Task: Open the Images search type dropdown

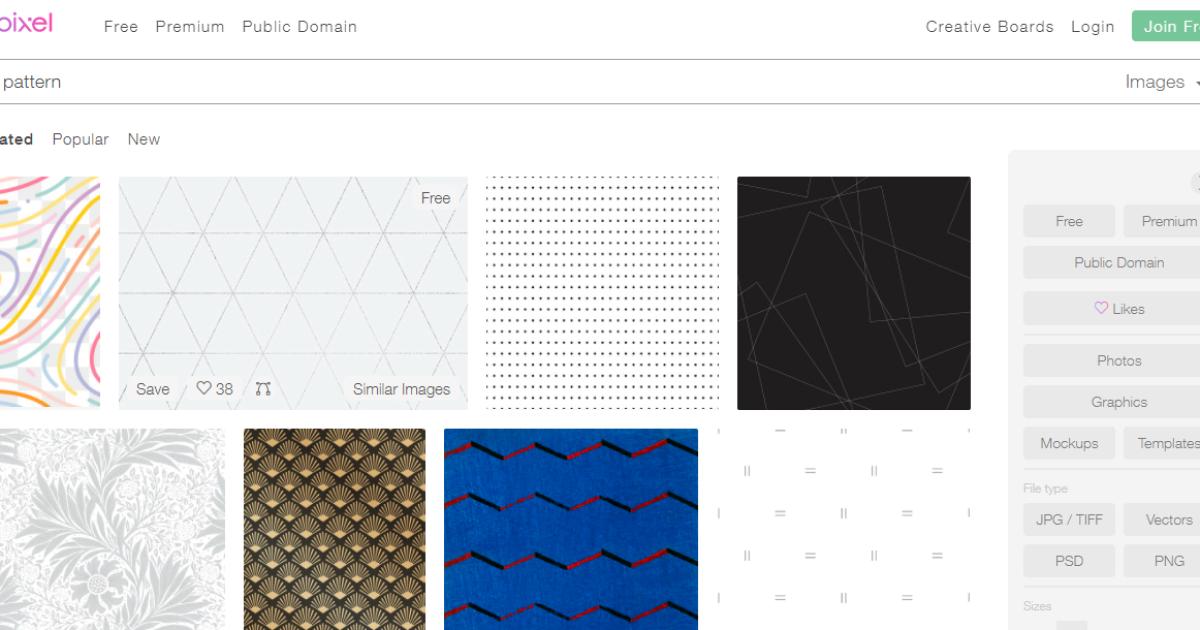Action: click(1162, 82)
